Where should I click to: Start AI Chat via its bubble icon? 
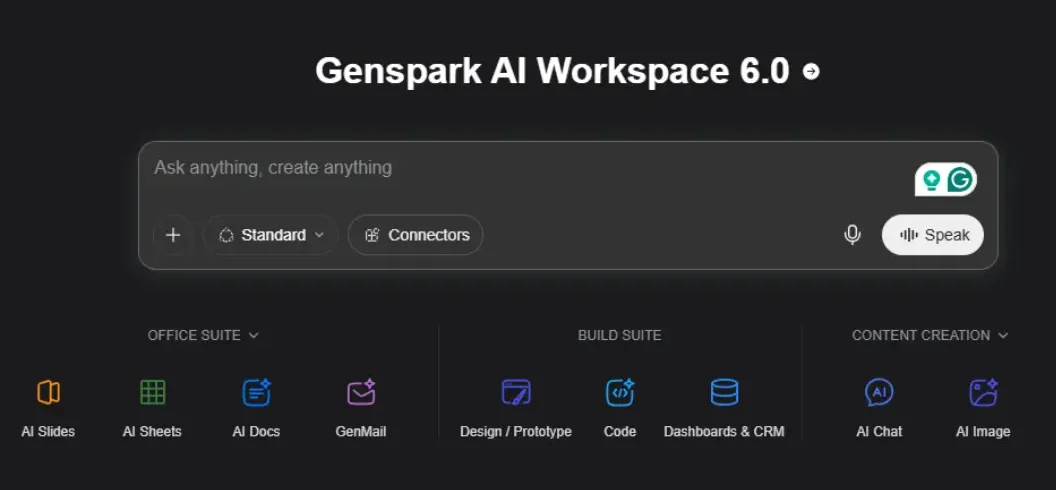tap(879, 392)
